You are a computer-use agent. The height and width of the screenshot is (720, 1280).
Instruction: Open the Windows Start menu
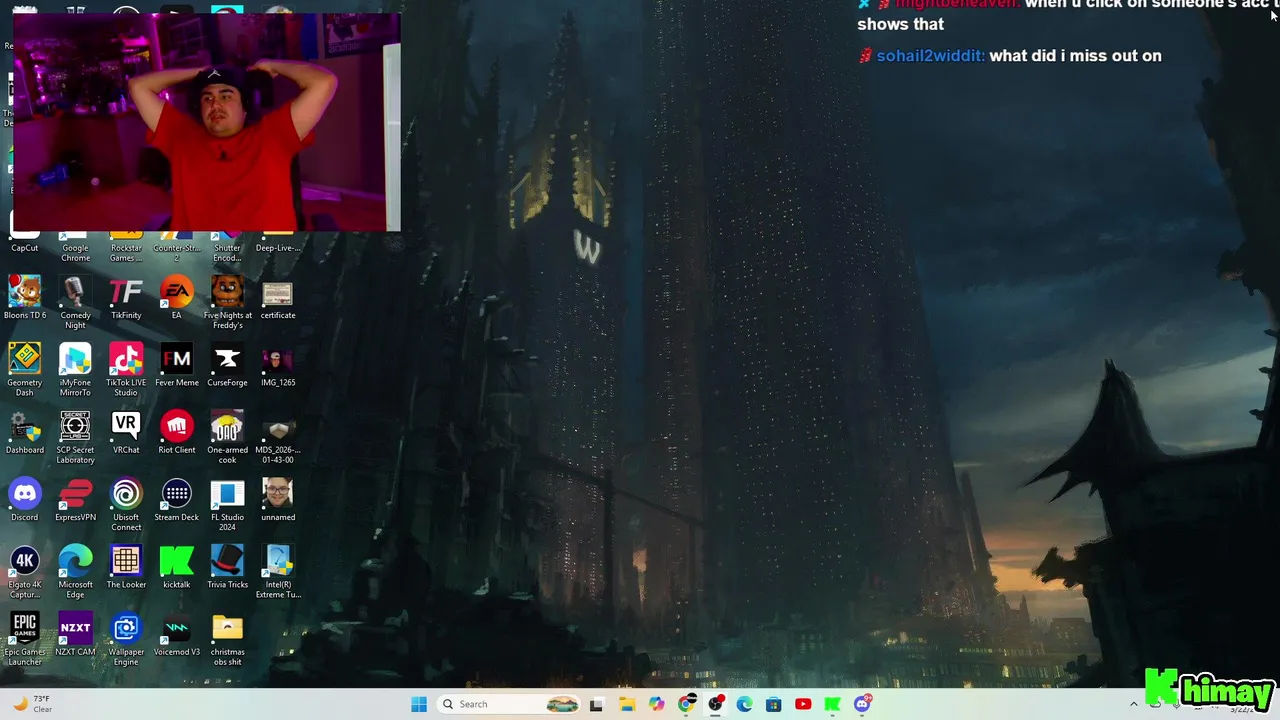click(419, 704)
